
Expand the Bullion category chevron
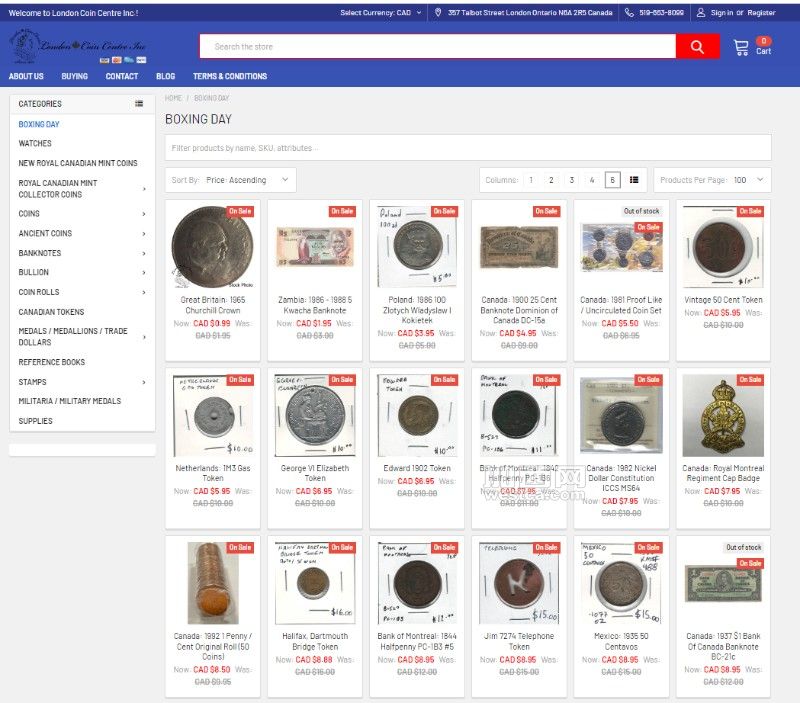[144, 272]
